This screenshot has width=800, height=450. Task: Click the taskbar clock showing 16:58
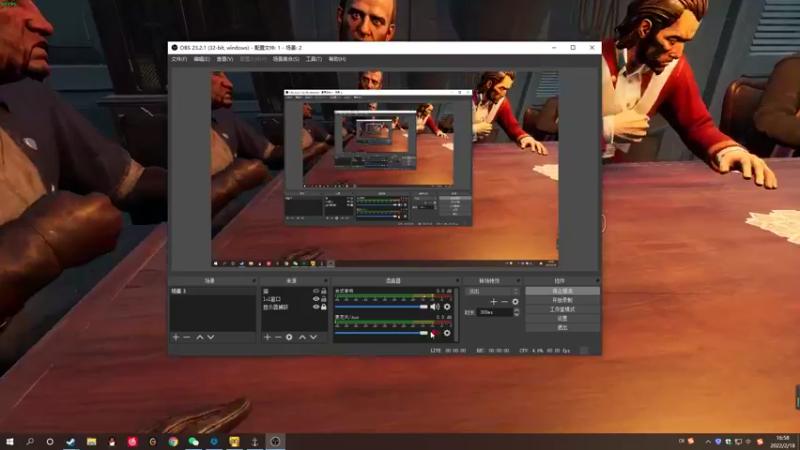pyautogui.click(x=783, y=442)
